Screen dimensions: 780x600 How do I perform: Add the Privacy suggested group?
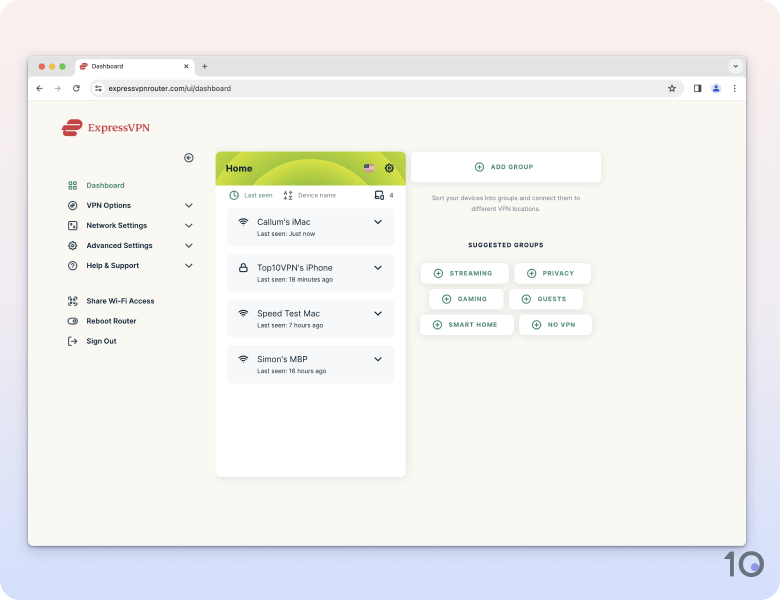tap(552, 274)
